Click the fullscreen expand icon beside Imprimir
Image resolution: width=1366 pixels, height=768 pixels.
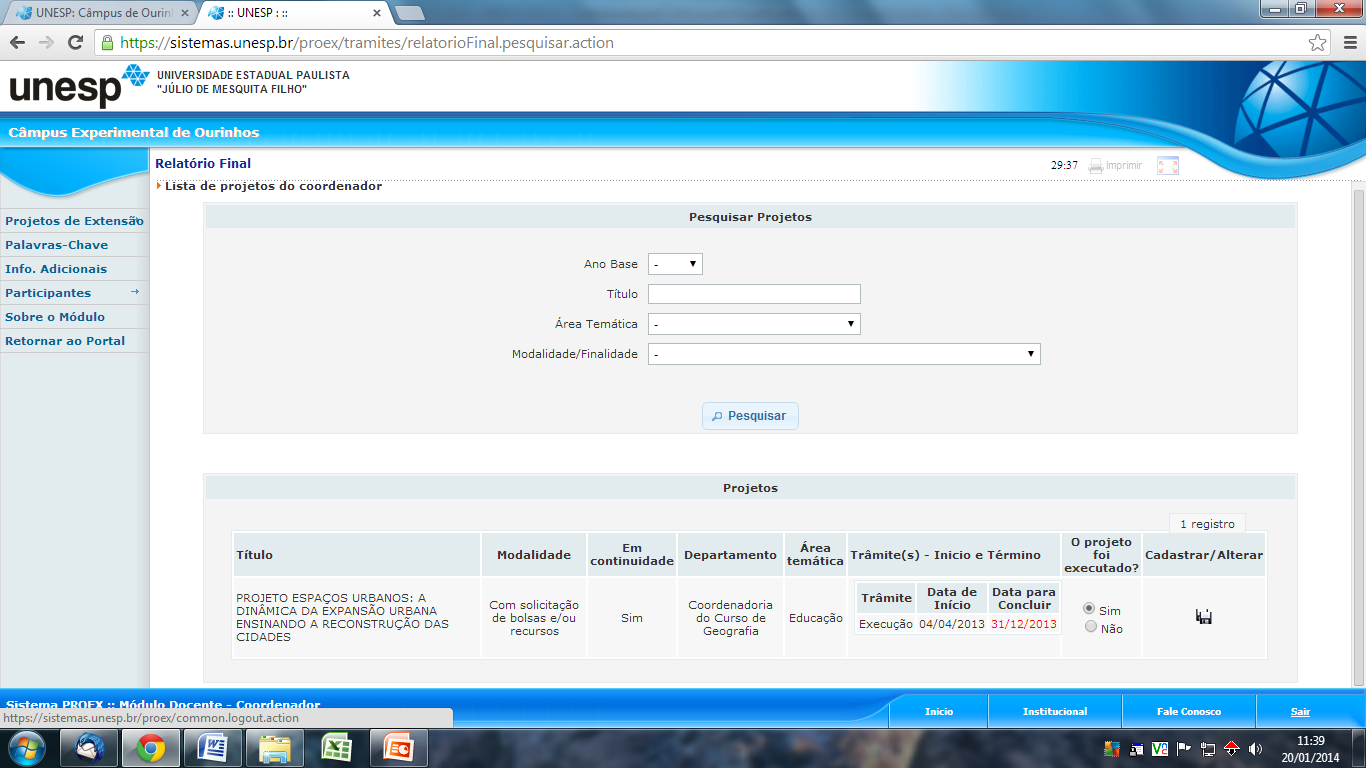click(x=1168, y=166)
